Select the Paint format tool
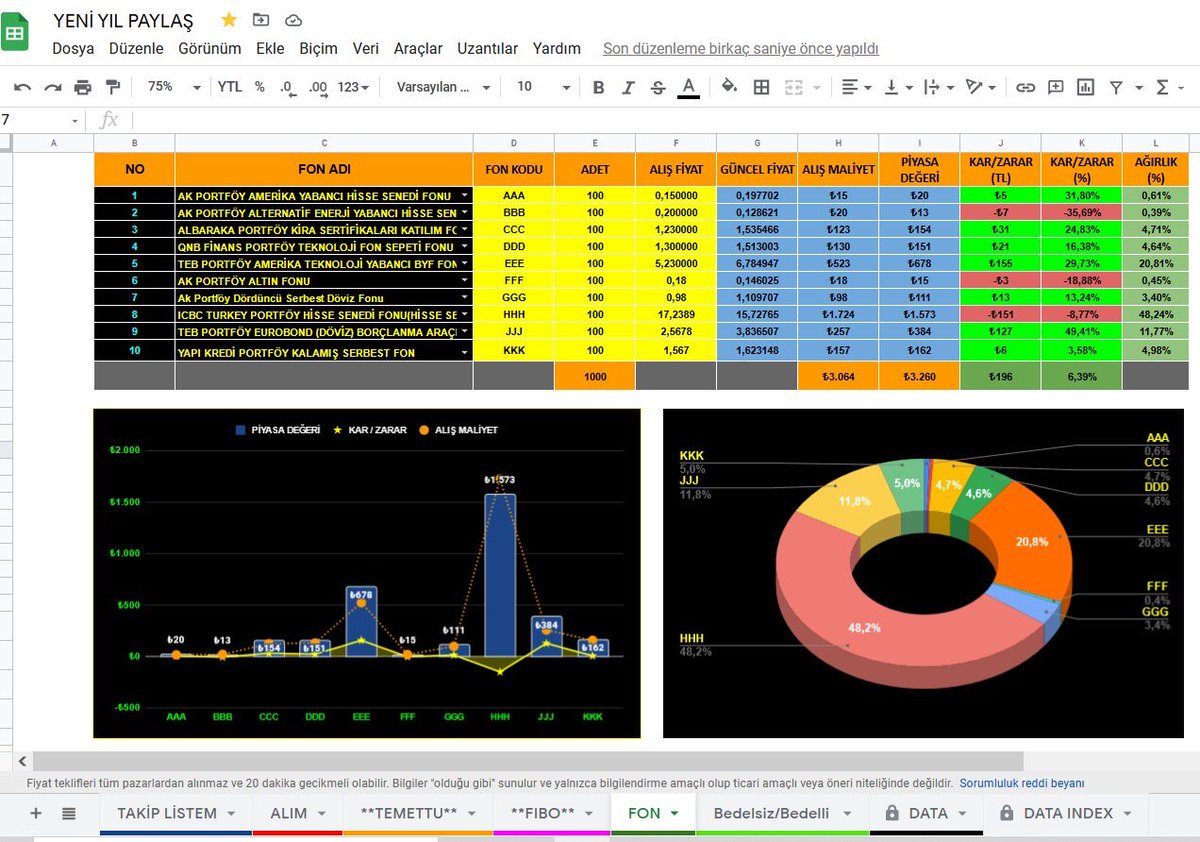The width and height of the screenshot is (1200, 842). (x=112, y=87)
